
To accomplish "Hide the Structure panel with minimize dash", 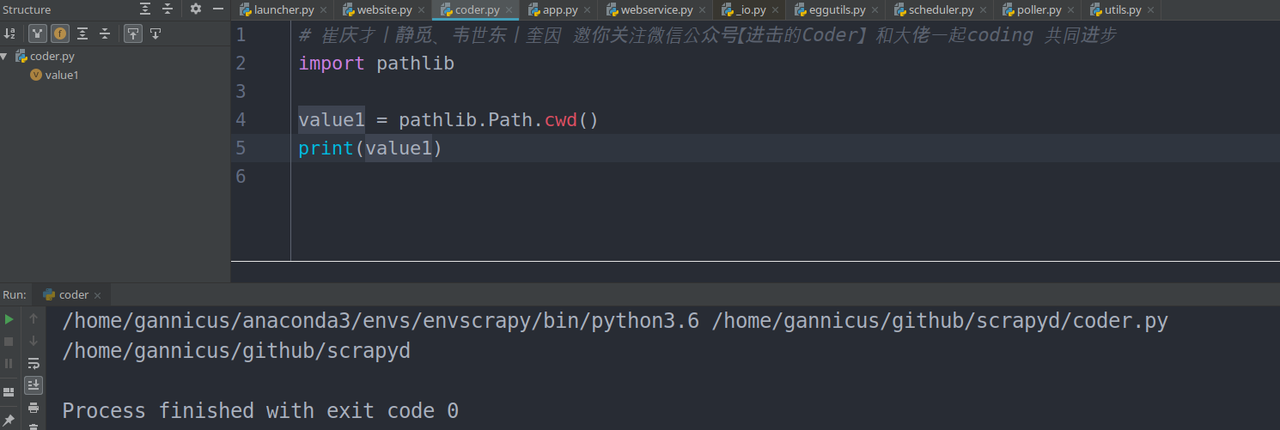I will click(218, 9).
